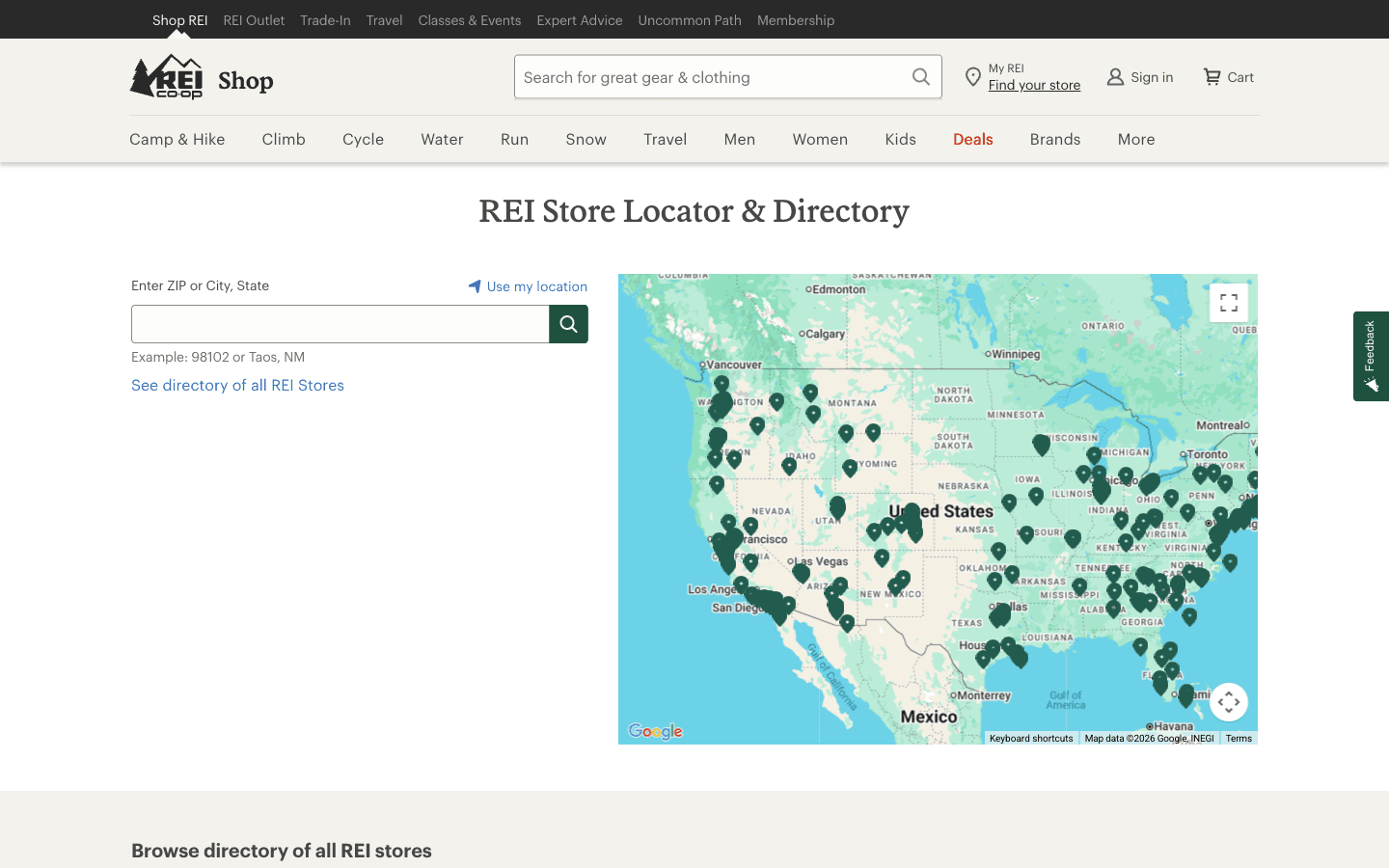Click the Use my location arrow icon

point(474,285)
